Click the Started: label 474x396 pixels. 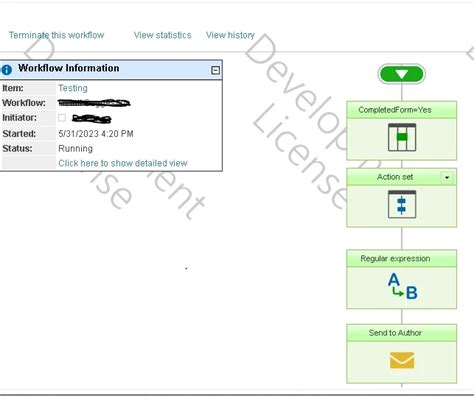pyautogui.click(x=19, y=134)
